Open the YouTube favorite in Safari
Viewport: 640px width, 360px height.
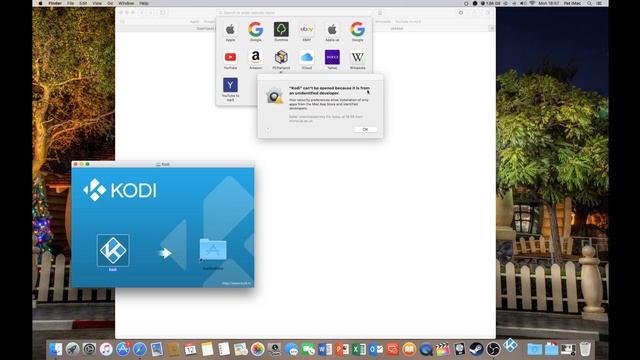click(230, 58)
